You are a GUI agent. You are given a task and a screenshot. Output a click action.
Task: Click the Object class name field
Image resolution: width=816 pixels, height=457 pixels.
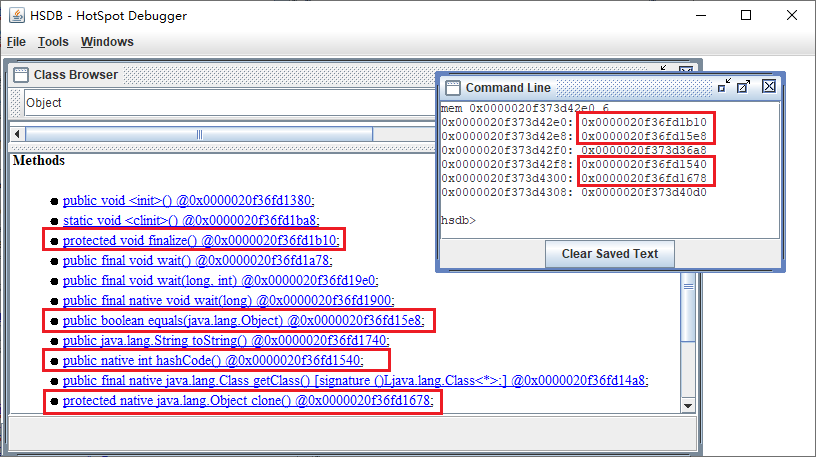pyautogui.click(x=229, y=103)
